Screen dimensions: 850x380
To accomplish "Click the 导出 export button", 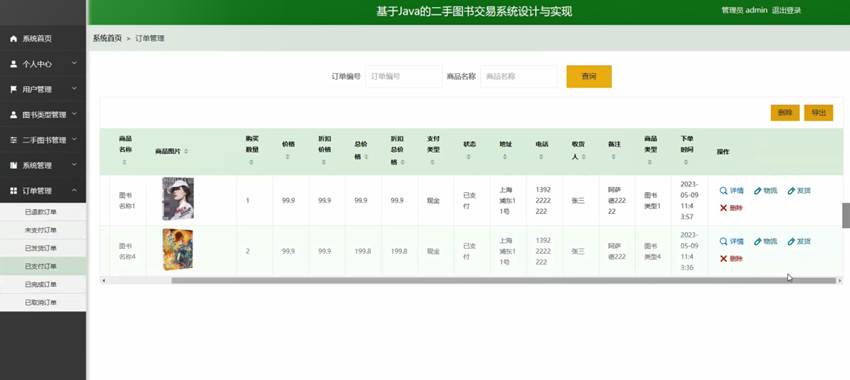I will click(x=819, y=113).
